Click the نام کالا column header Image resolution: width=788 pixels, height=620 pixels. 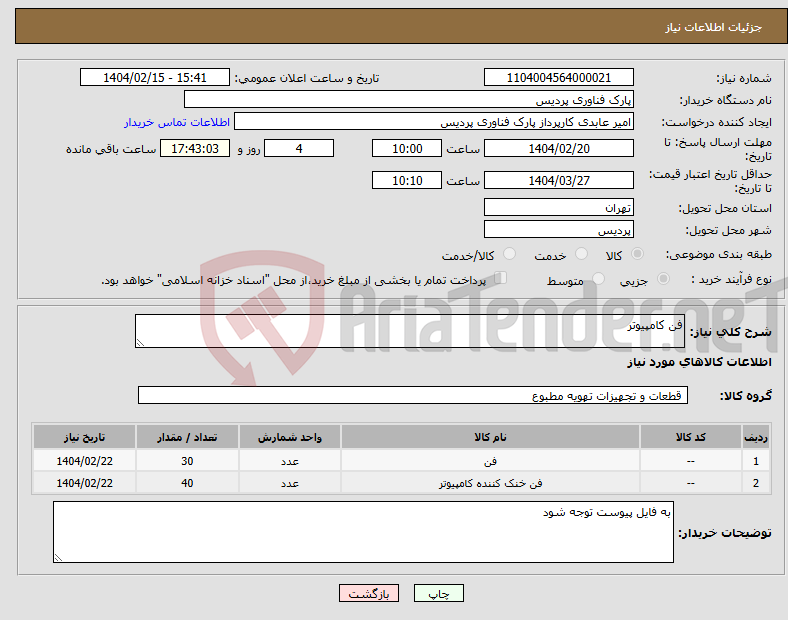(490, 437)
